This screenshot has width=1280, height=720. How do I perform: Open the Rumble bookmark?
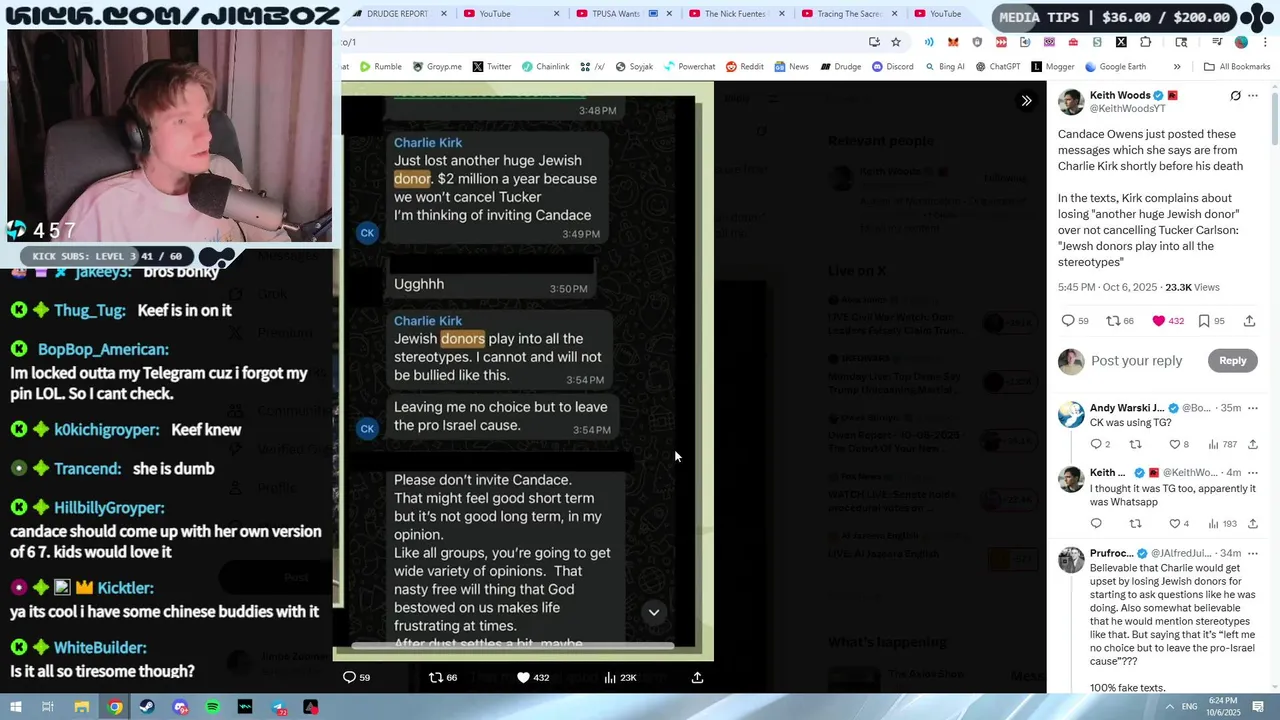[x=381, y=67]
